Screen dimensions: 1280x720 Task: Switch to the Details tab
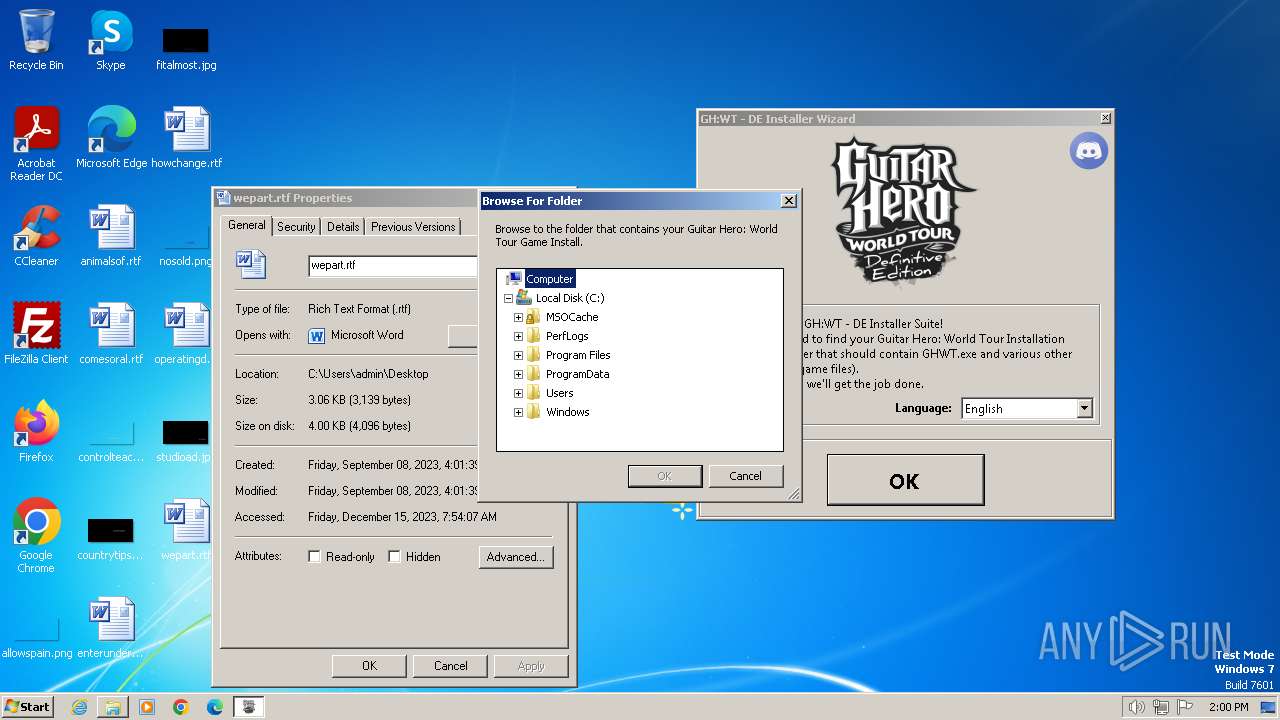point(343,227)
